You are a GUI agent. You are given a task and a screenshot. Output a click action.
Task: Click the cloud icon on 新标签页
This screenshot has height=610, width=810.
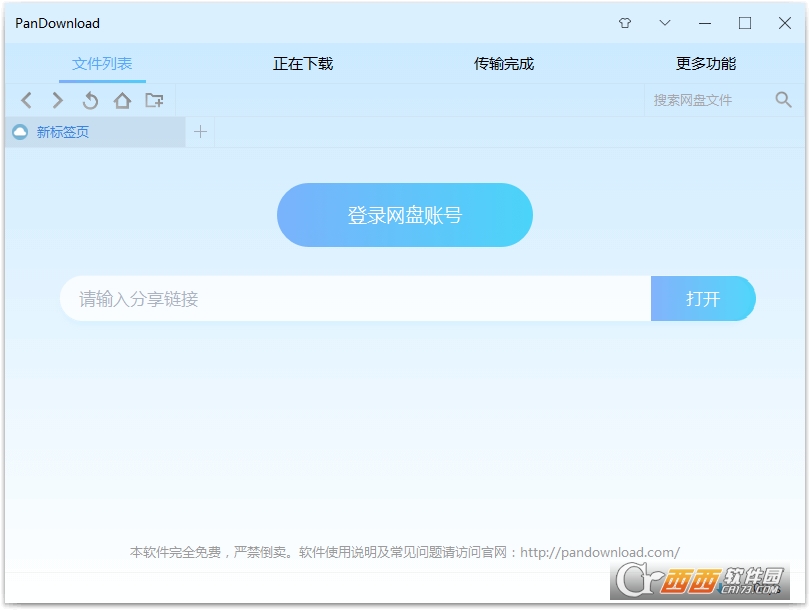tap(20, 132)
